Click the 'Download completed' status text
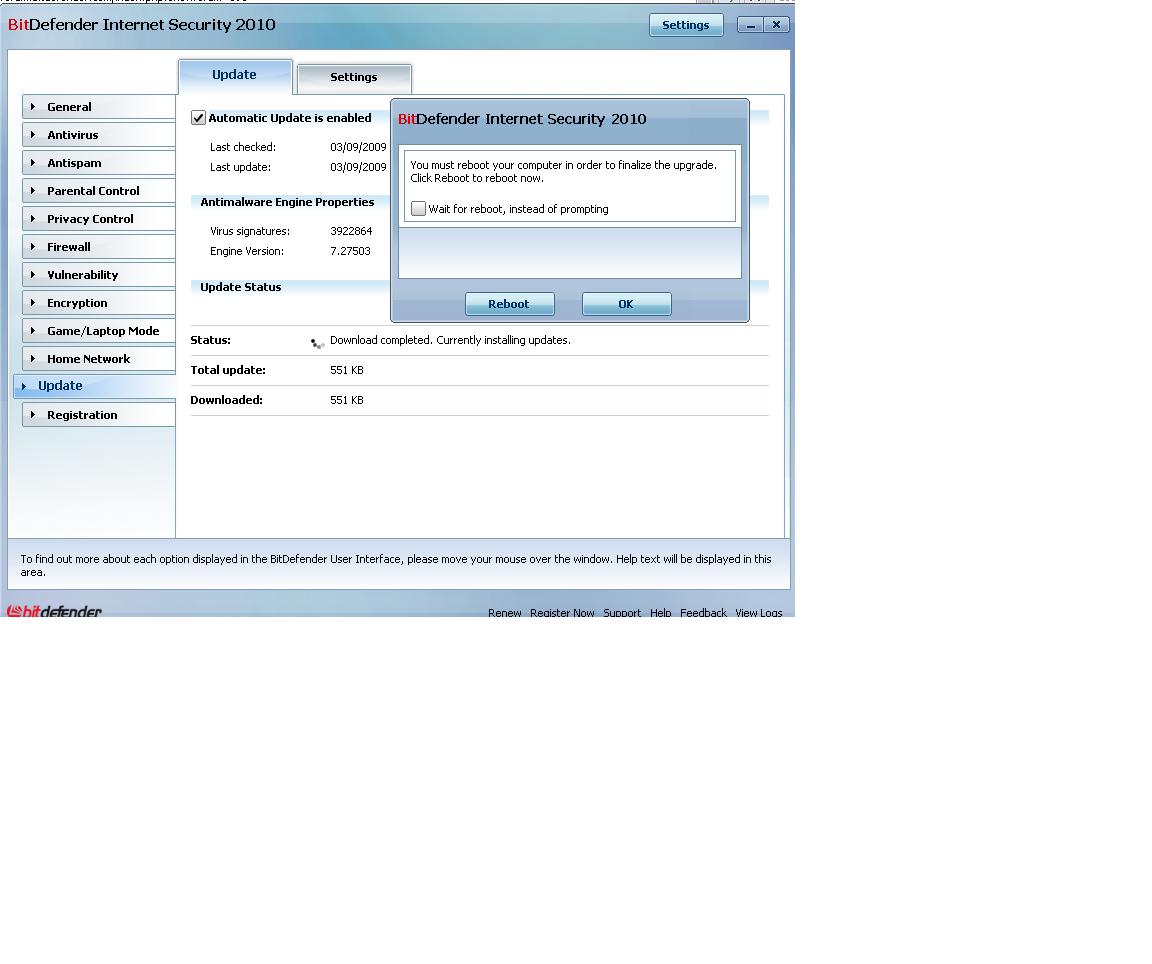 coord(450,339)
